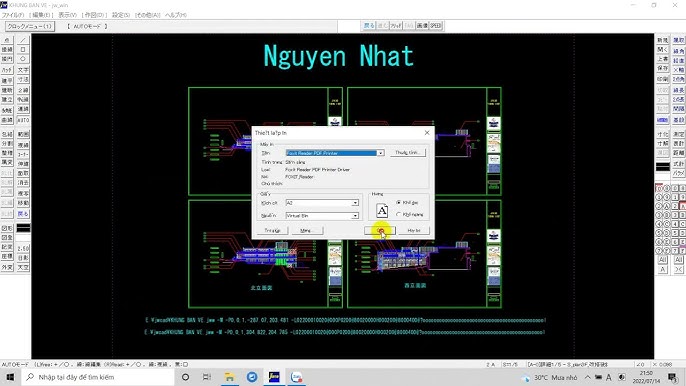This screenshot has height=386, width=686.
Task: Click the 印刷 print button
Action: [662, 79]
